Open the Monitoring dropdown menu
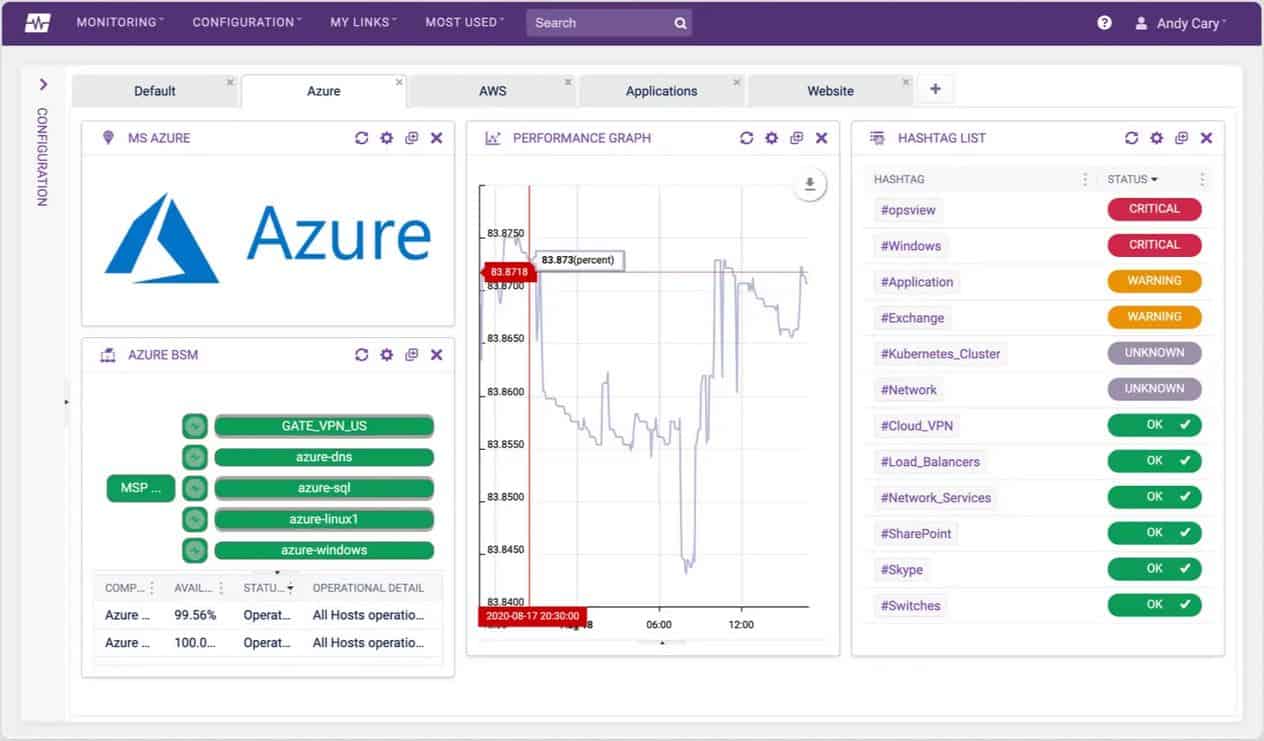Viewport: 1264px width, 741px height. pyautogui.click(x=120, y=22)
